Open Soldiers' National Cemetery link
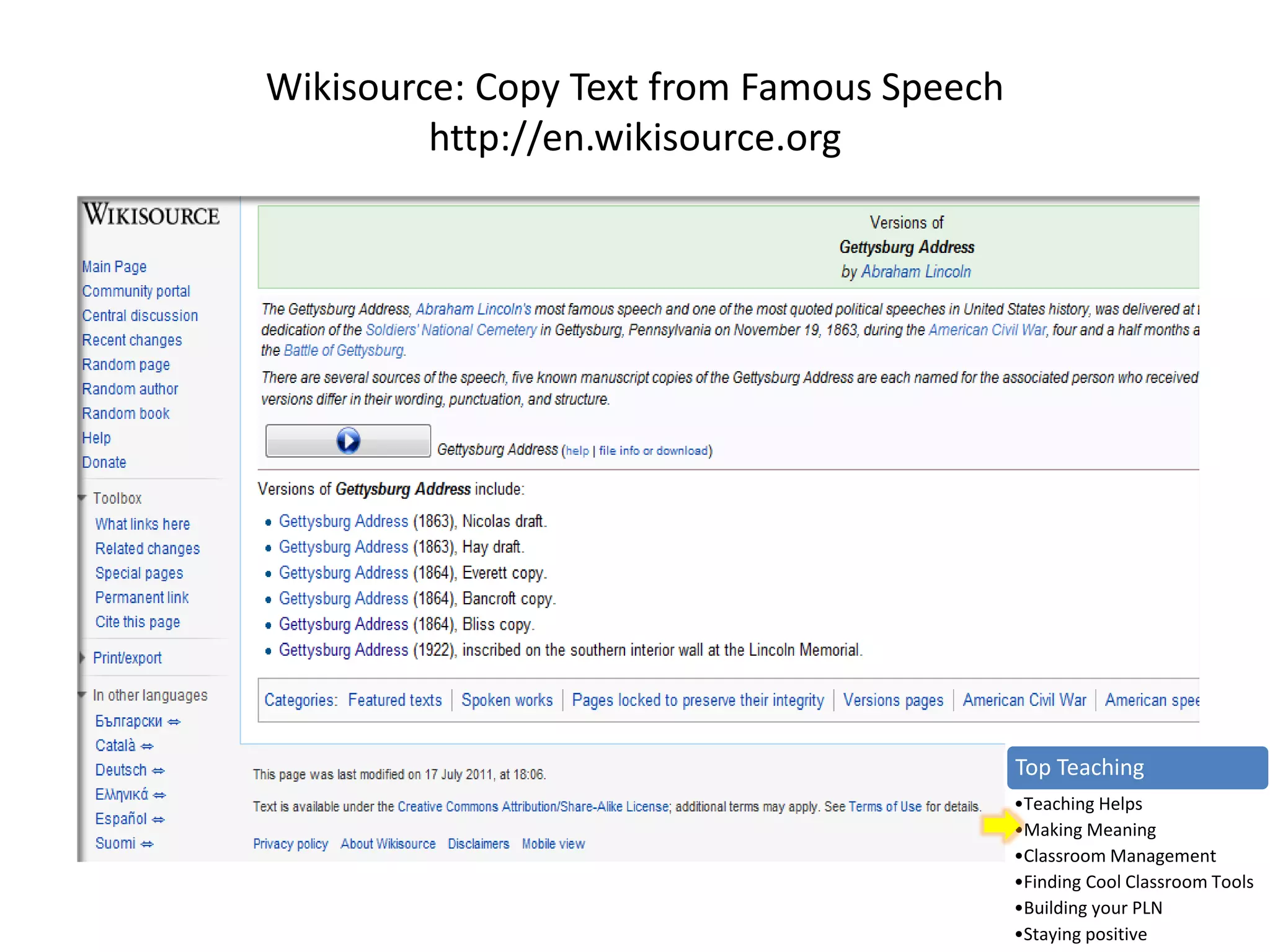The width and height of the screenshot is (1270, 952). [x=451, y=330]
